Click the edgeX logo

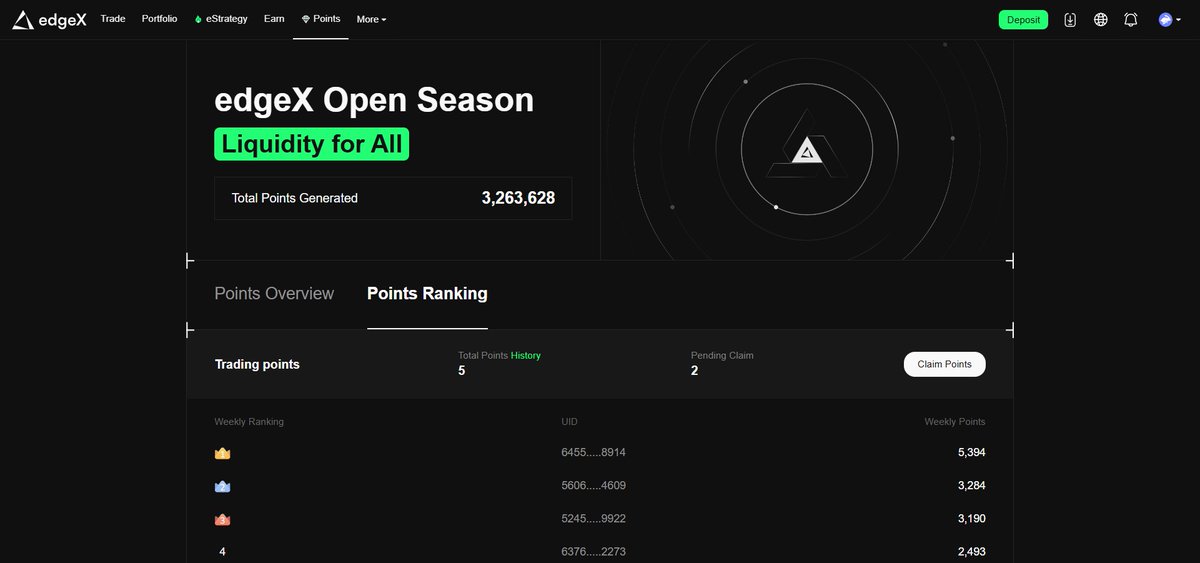tap(49, 20)
